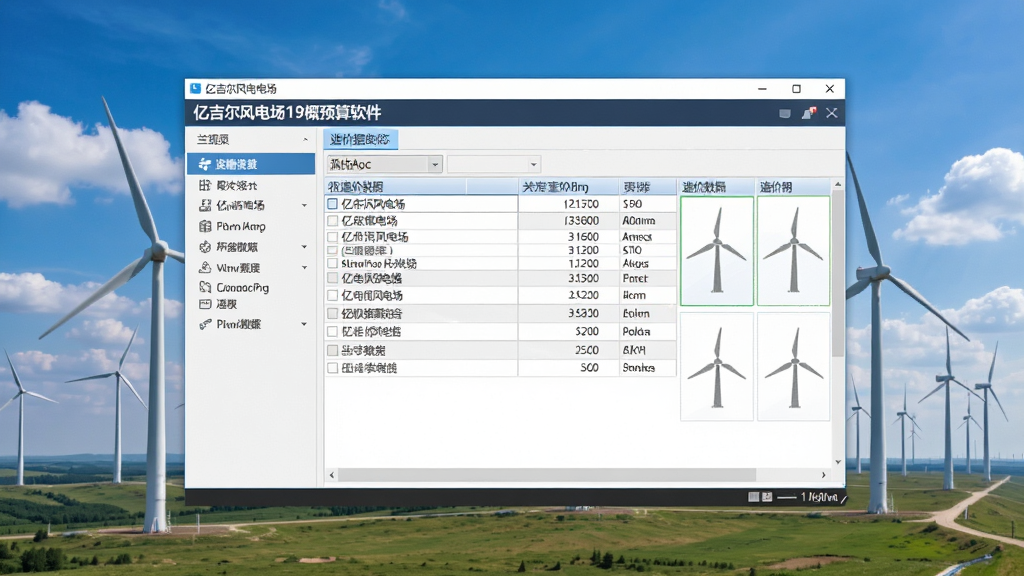
Task: Open the icon beside the Plmi sidebar entry
Action: (x=205, y=325)
